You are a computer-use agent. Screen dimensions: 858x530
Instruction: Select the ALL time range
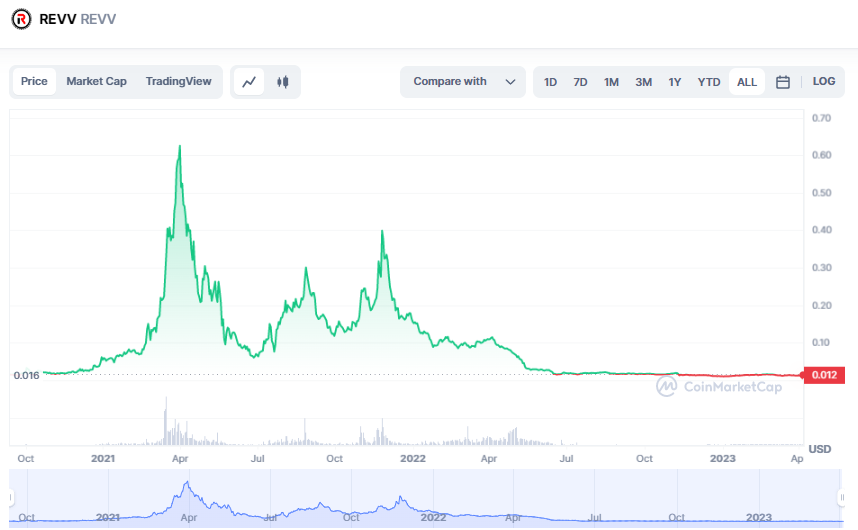747,82
